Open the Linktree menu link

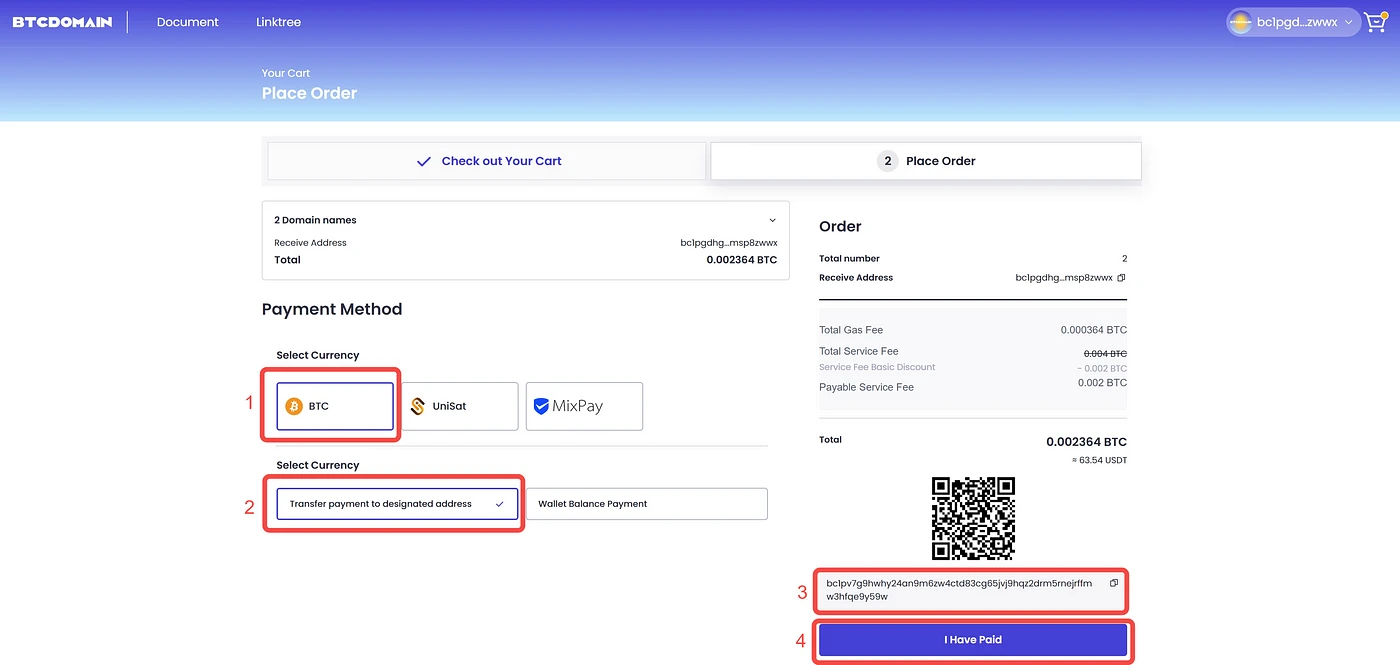tap(278, 22)
